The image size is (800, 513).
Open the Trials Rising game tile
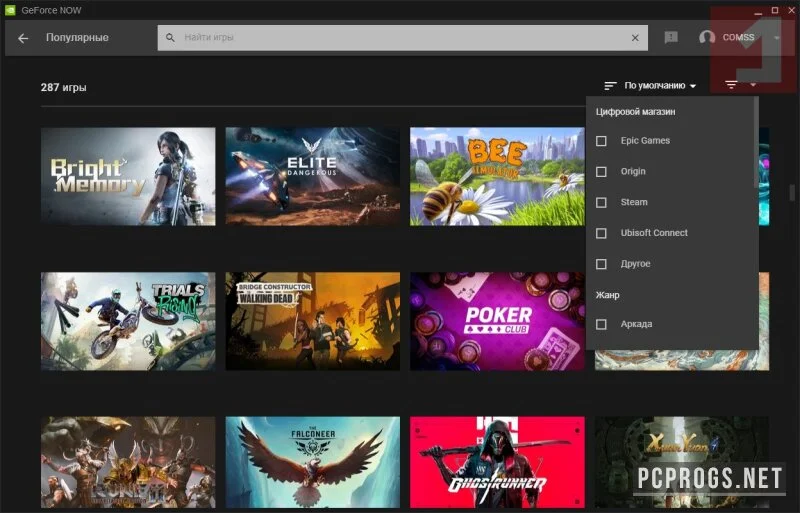(128, 321)
